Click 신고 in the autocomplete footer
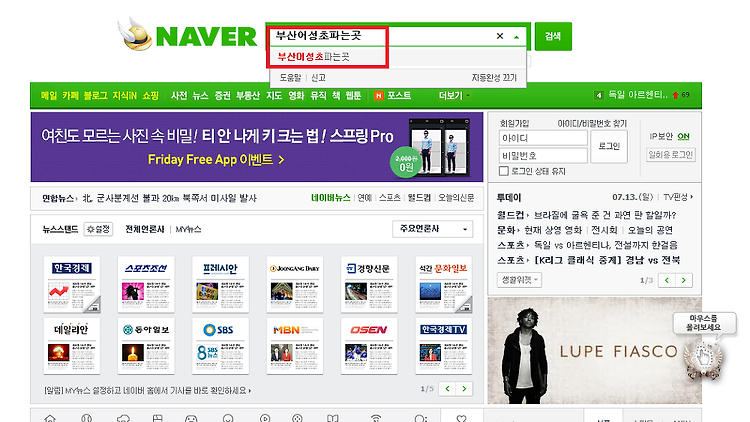This screenshot has height=422, width=750. (x=318, y=78)
